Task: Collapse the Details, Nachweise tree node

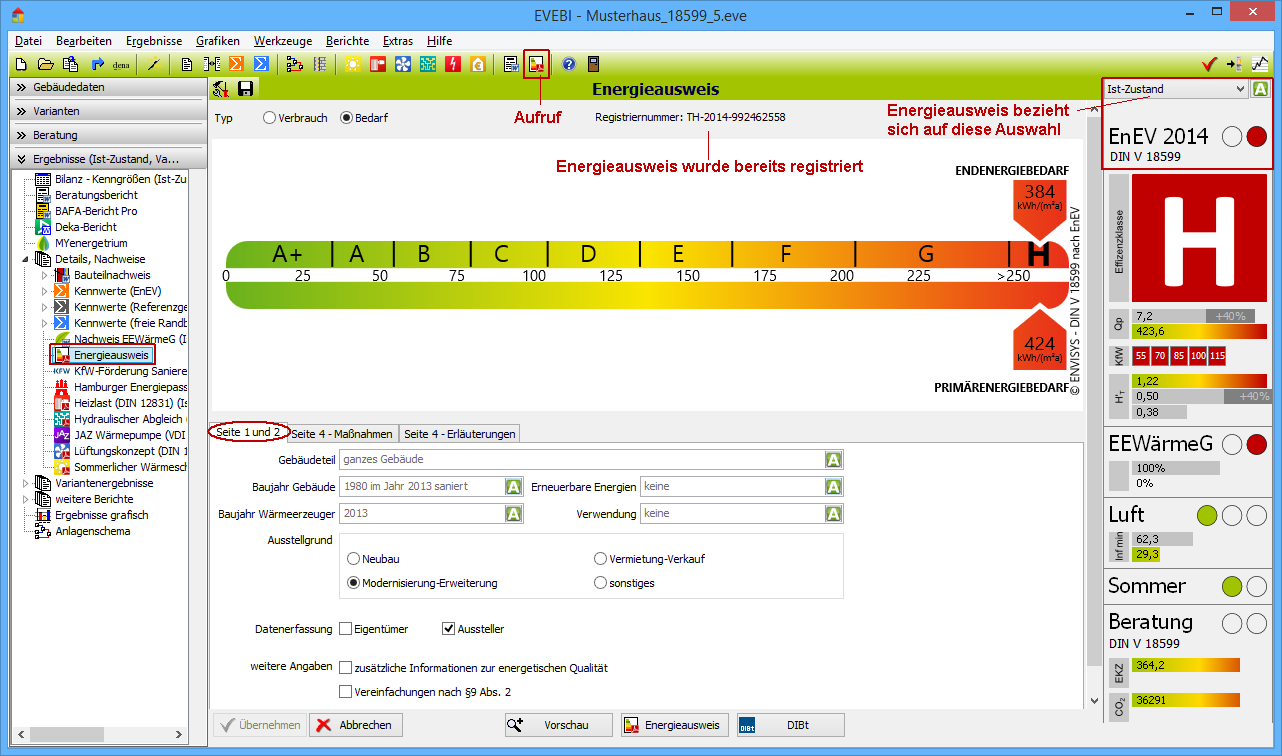Action: click(x=25, y=259)
